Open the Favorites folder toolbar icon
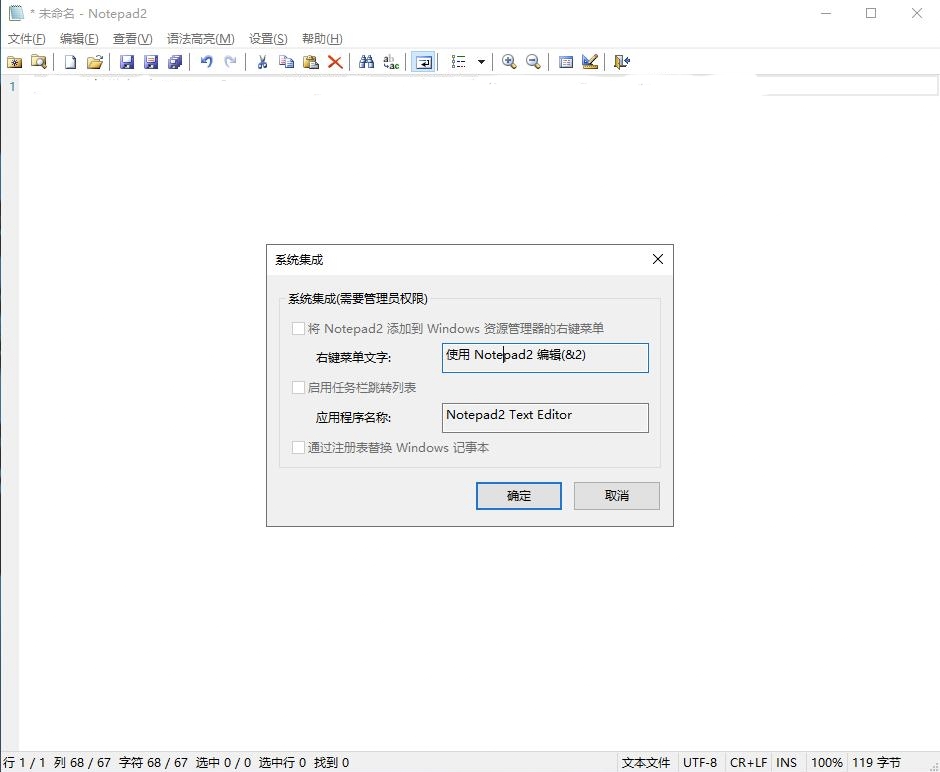The height and width of the screenshot is (772, 940). pyautogui.click(x=14, y=62)
